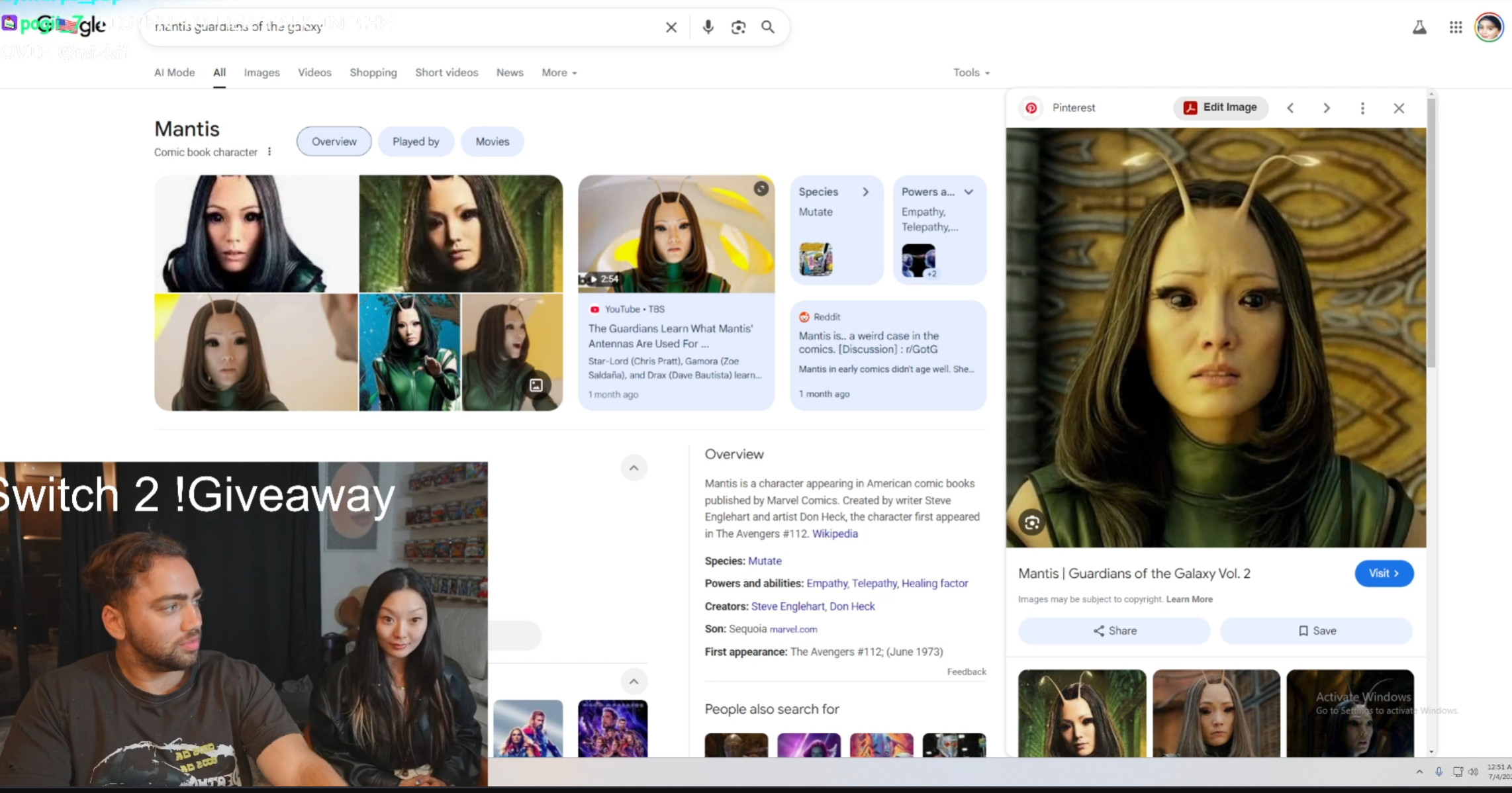Switch to Shopping tab
Viewport: 1512px width, 793px height.
[373, 73]
